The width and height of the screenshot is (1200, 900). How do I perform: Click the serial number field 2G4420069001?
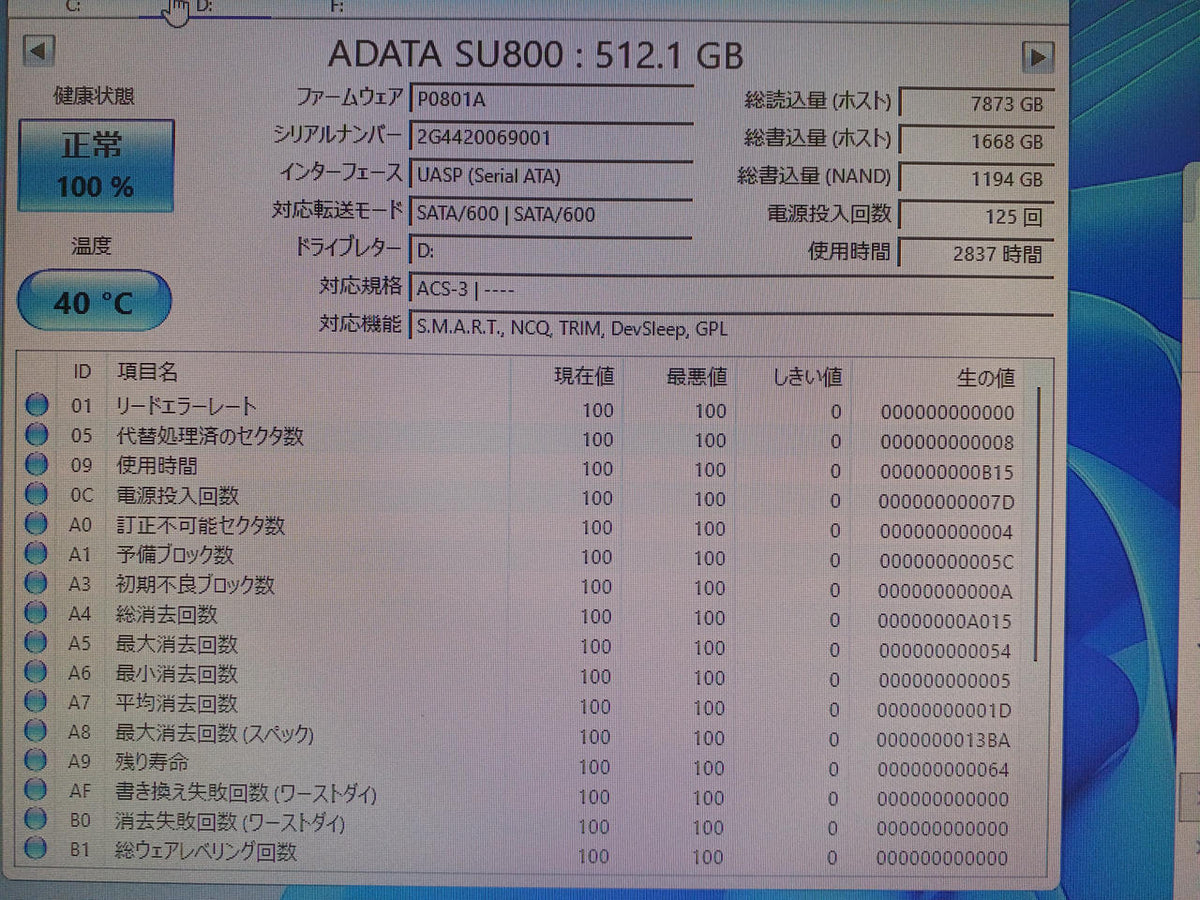click(x=551, y=137)
